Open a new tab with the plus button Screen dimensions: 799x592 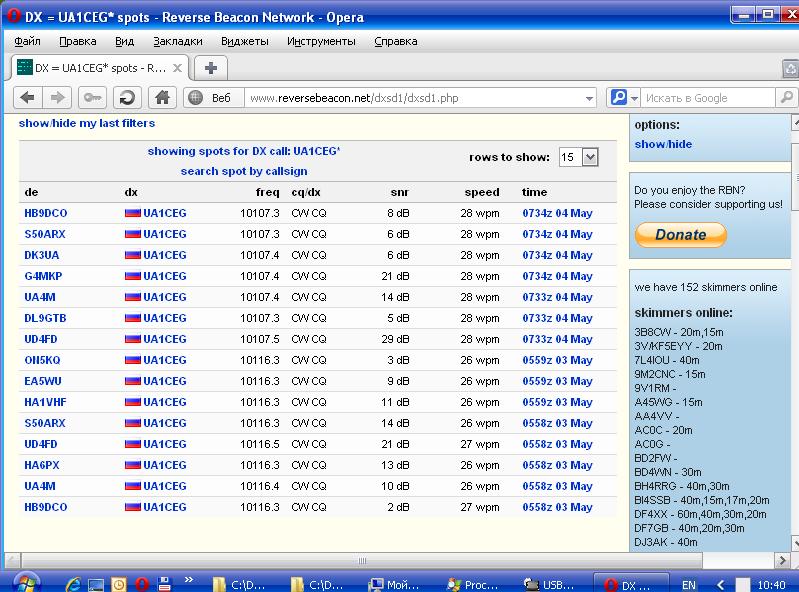pyautogui.click(x=210, y=68)
